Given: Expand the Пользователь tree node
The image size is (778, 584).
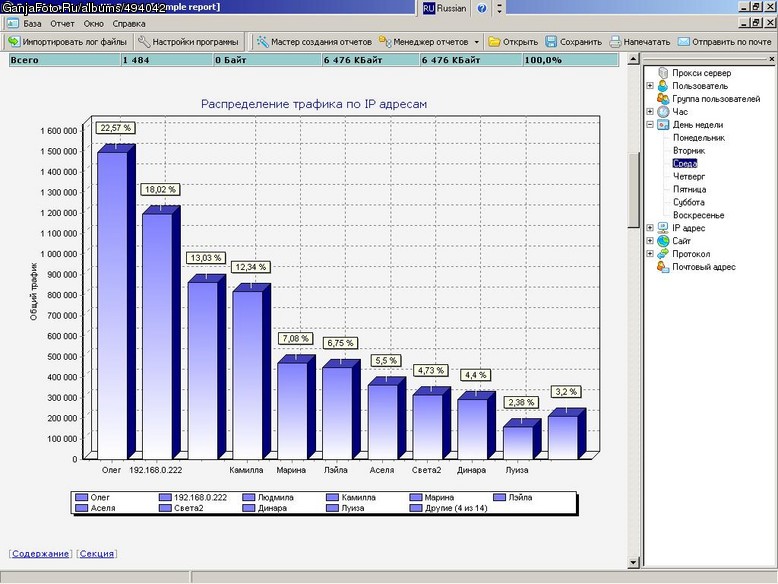Looking at the screenshot, I should pyautogui.click(x=650, y=86).
